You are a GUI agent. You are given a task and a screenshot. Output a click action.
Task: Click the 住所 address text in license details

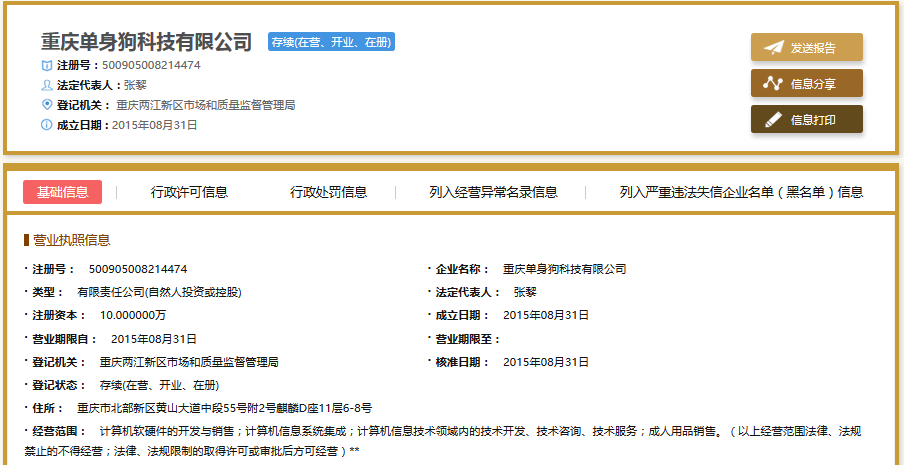(224, 408)
